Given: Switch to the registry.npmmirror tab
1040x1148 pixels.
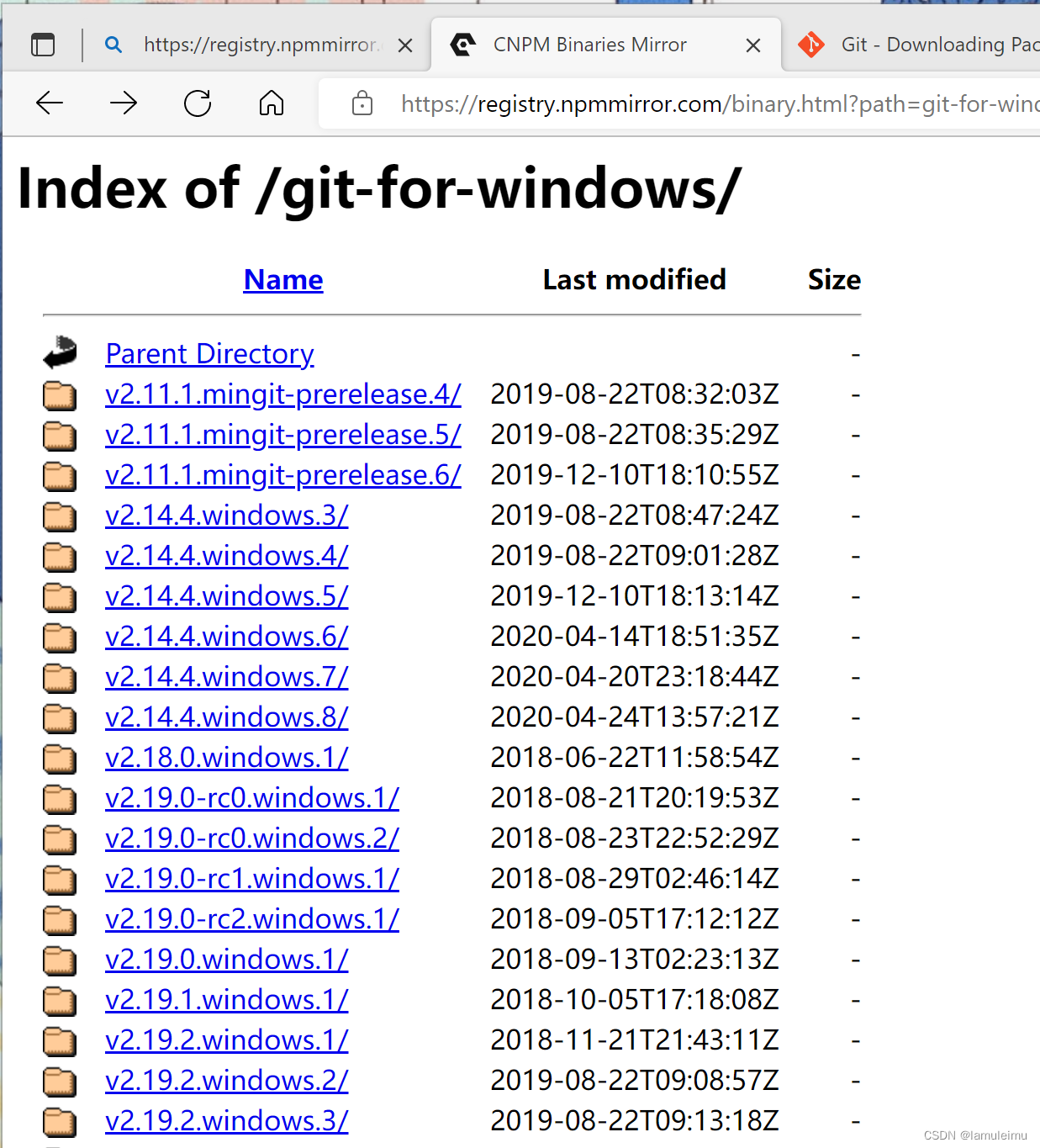Looking at the screenshot, I should pyautogui.click(x=256, y=45).
